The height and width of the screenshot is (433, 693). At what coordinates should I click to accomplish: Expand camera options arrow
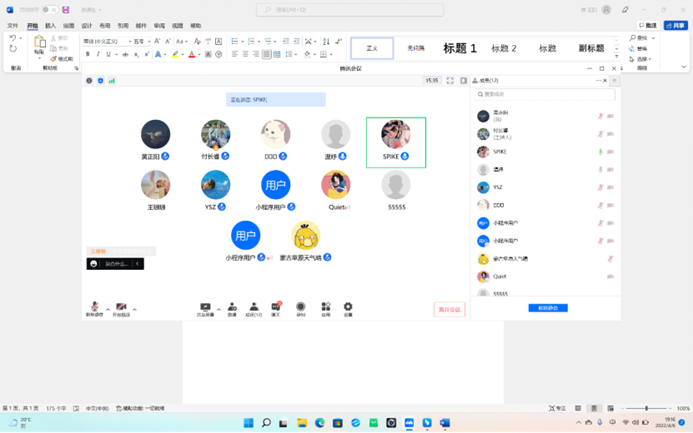pyautogui.click(x=134, y=309)
